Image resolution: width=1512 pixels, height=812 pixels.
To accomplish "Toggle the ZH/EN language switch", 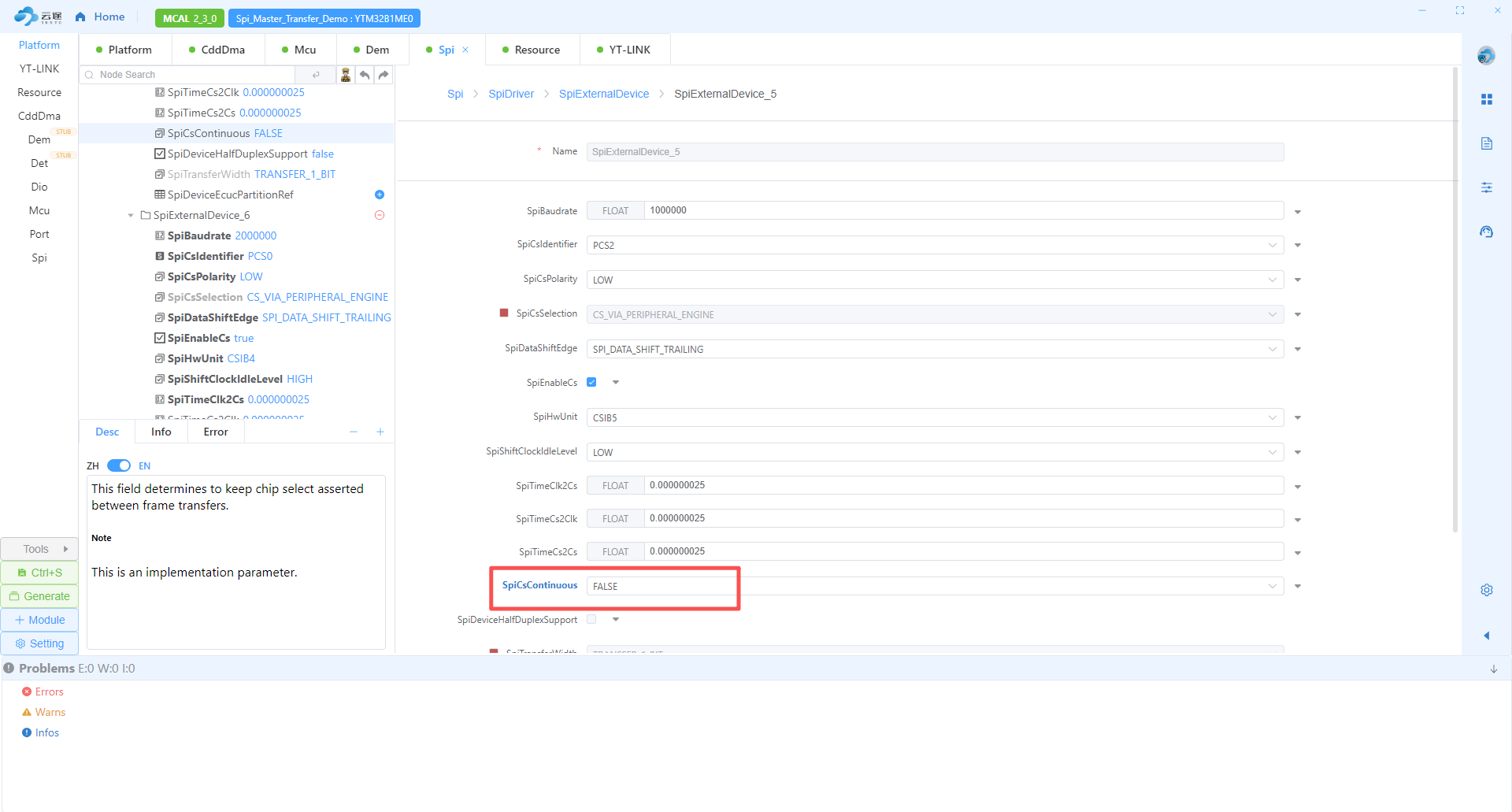I will coord(119,465).
